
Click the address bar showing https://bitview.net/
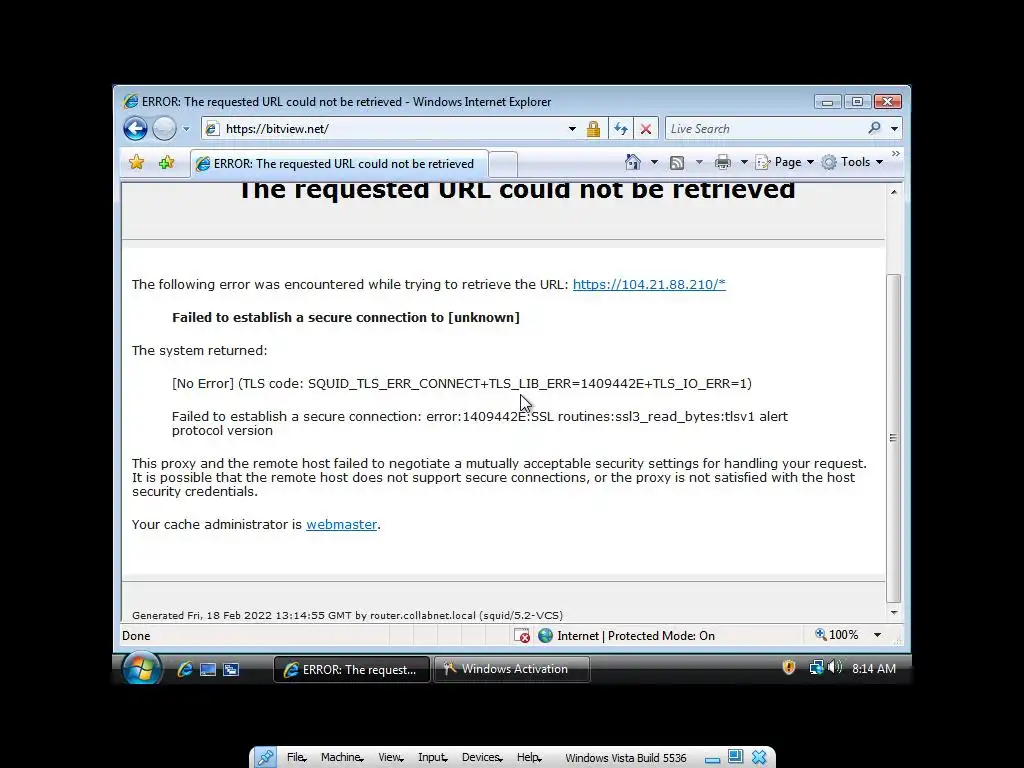click(x=385, y=129)
